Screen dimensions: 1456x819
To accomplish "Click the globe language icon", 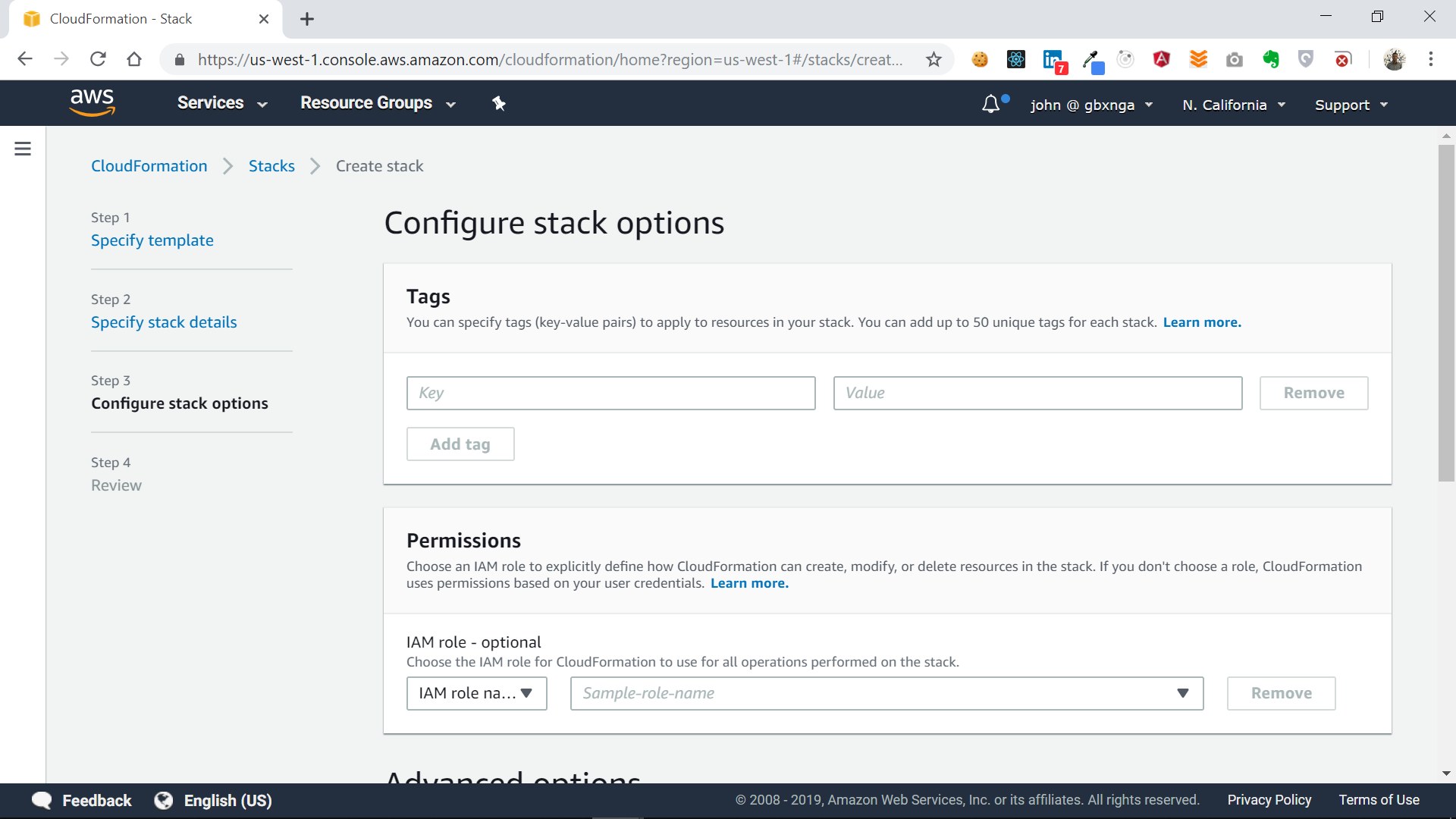I will [164, 801].
